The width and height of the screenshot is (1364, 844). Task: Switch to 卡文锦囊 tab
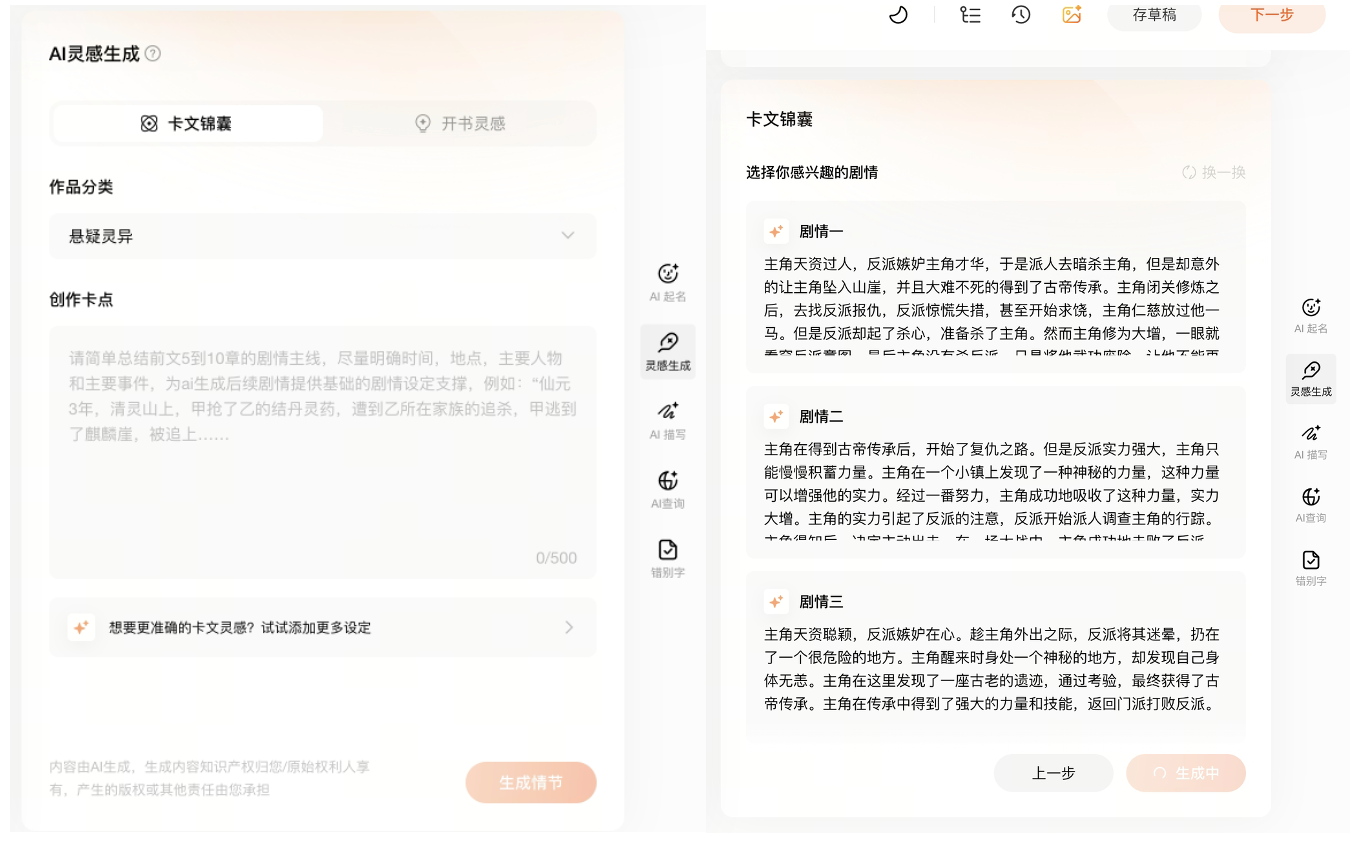coord(188,124)
